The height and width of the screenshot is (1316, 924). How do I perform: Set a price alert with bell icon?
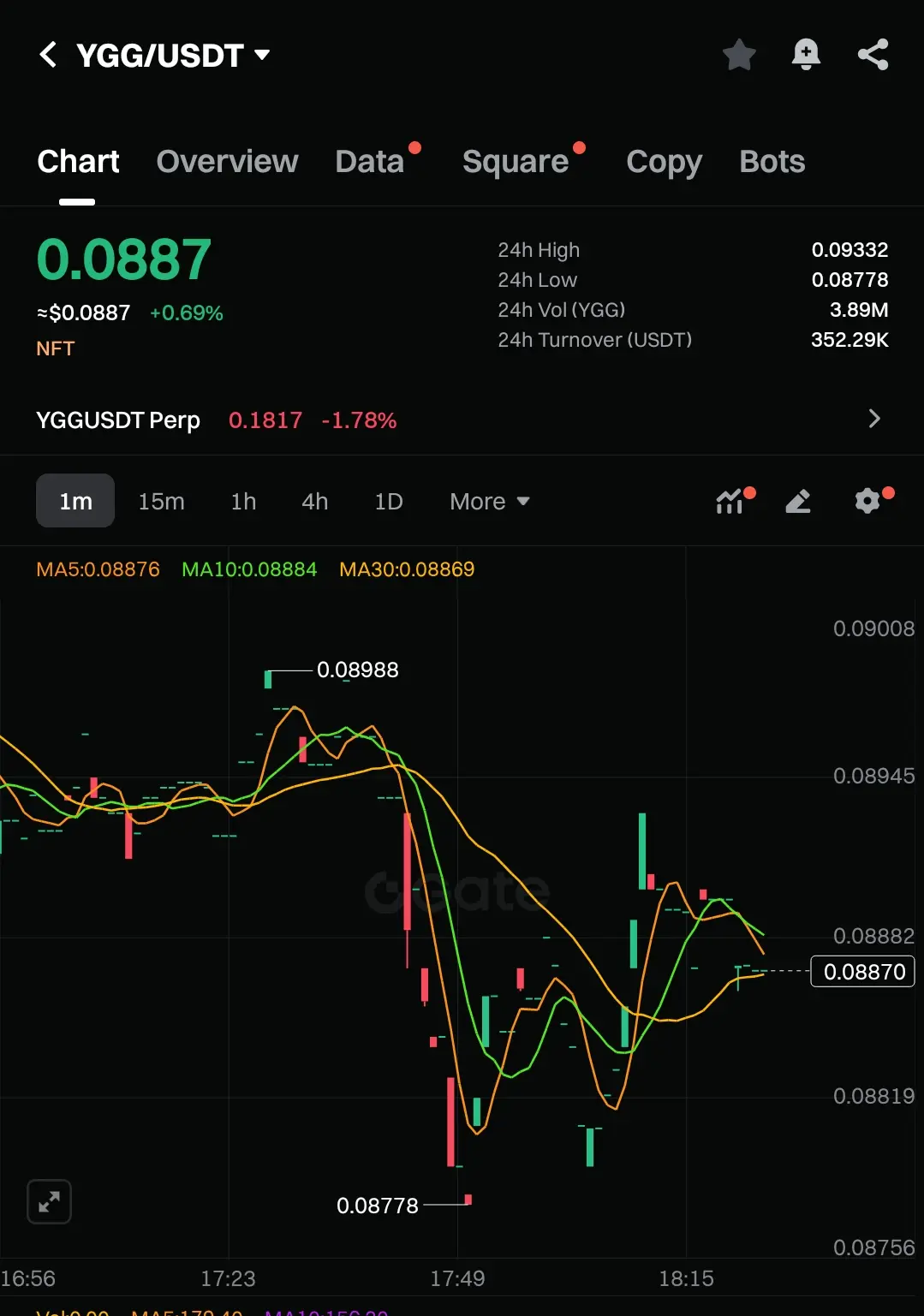[x=806, y=55]
